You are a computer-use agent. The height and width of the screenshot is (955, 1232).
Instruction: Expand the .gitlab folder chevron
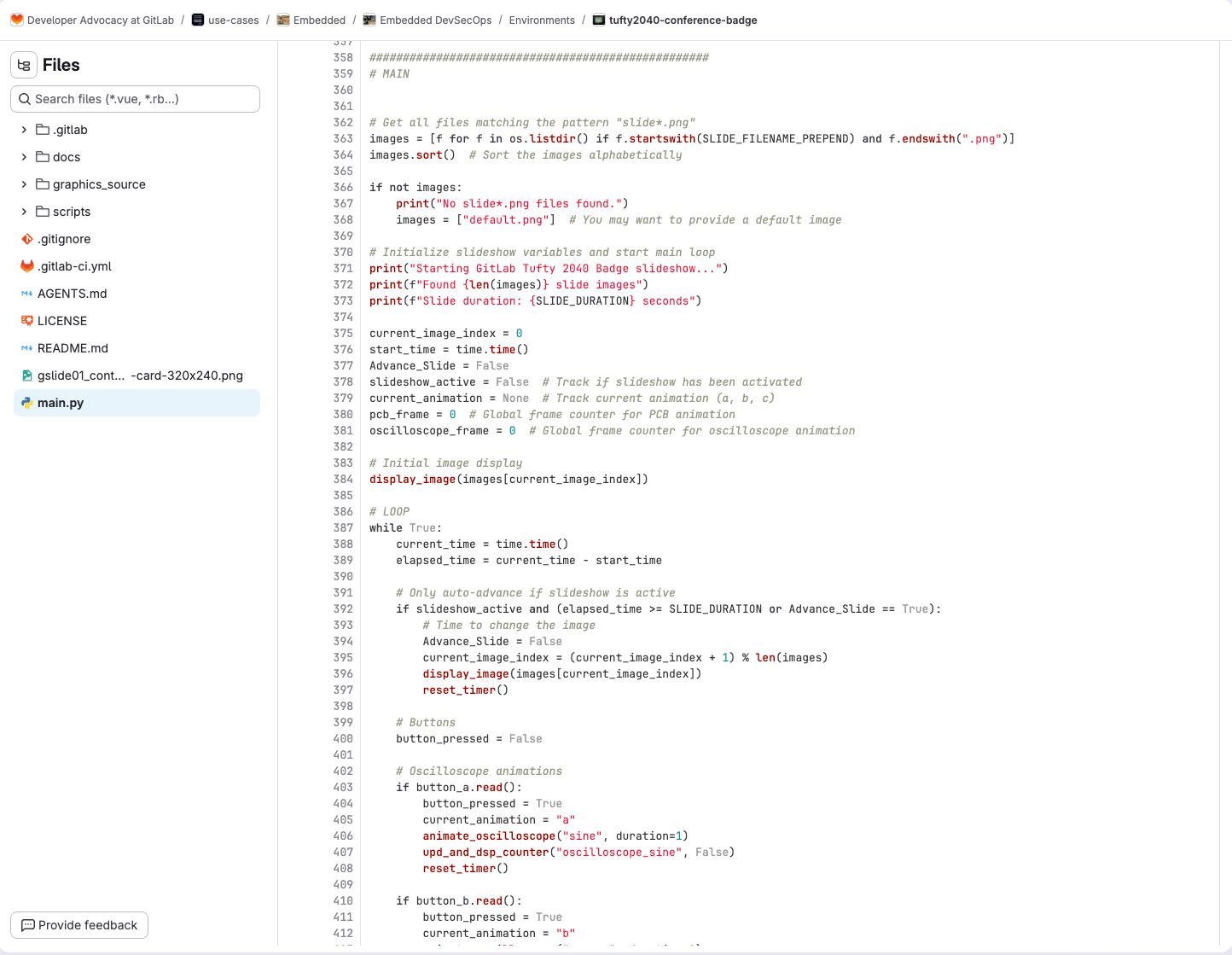pos(24,130)
